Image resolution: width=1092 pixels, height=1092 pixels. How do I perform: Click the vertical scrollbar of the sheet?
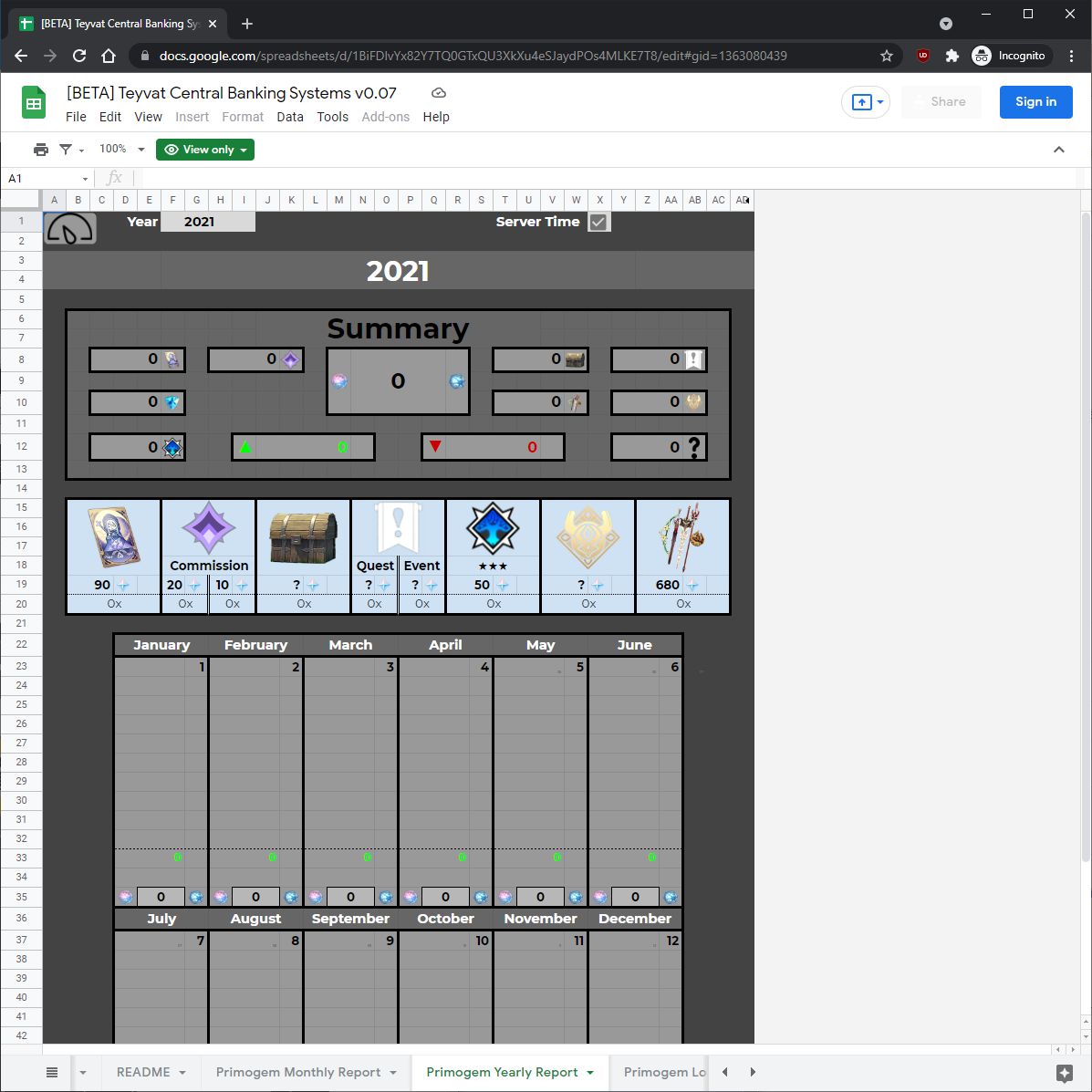pos(1085,538)
